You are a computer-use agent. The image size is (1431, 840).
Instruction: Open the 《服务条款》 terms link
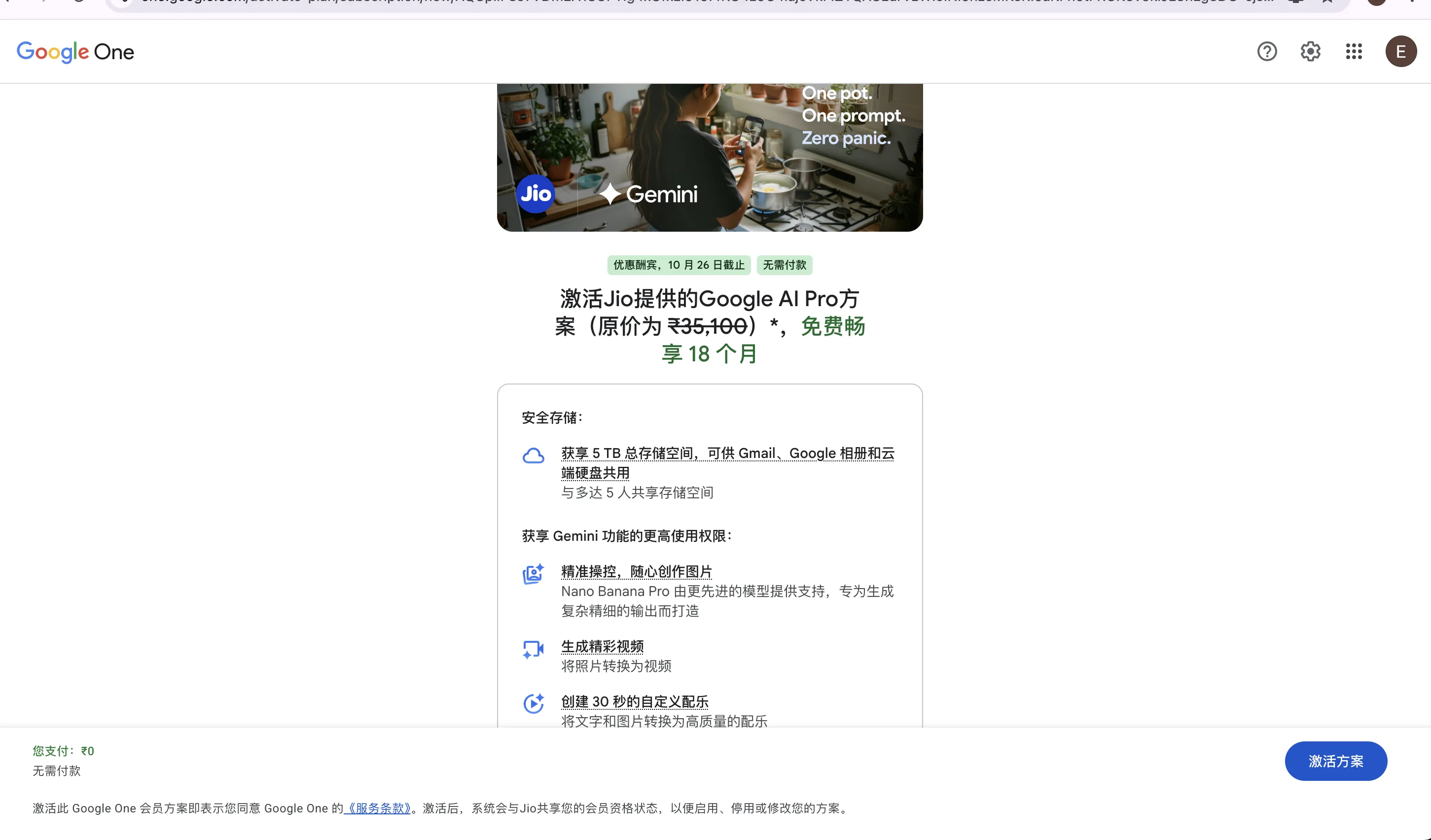pyautogui.click(x=378, y=808)
